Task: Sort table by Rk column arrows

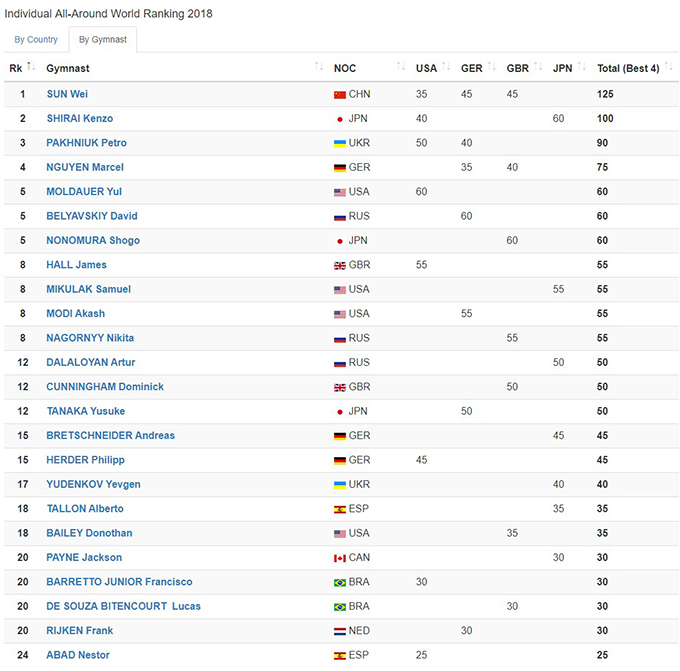Action: pyautogui.click(x=32, y=67)
